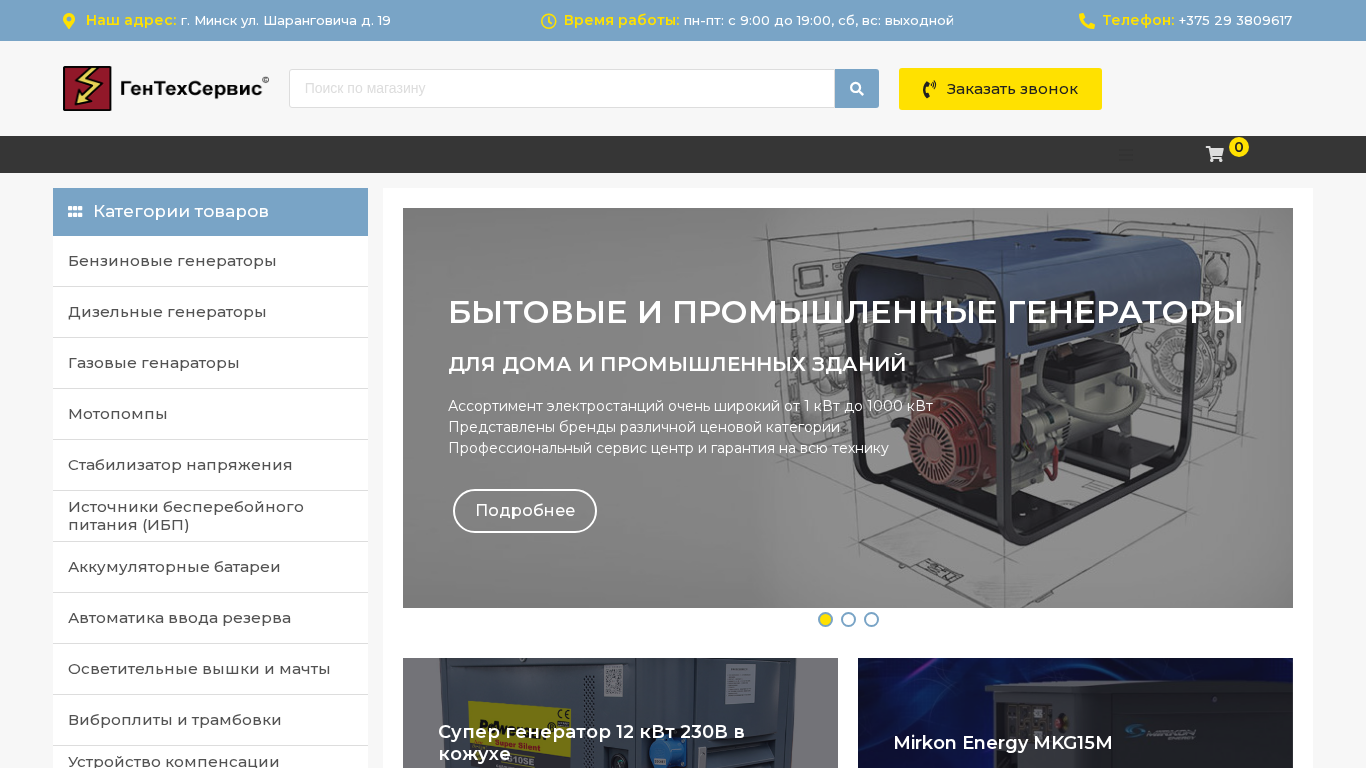Screen dimensions: 1366x768
Task: Open Автоматика ввода резерва category
Action: tap(210, 618)
